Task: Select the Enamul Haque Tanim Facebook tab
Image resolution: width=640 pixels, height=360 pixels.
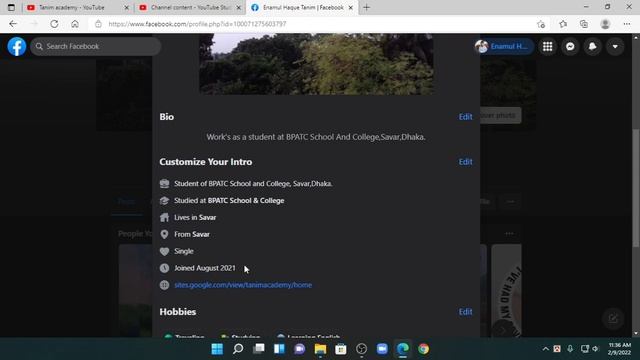Action: point(302,7)
